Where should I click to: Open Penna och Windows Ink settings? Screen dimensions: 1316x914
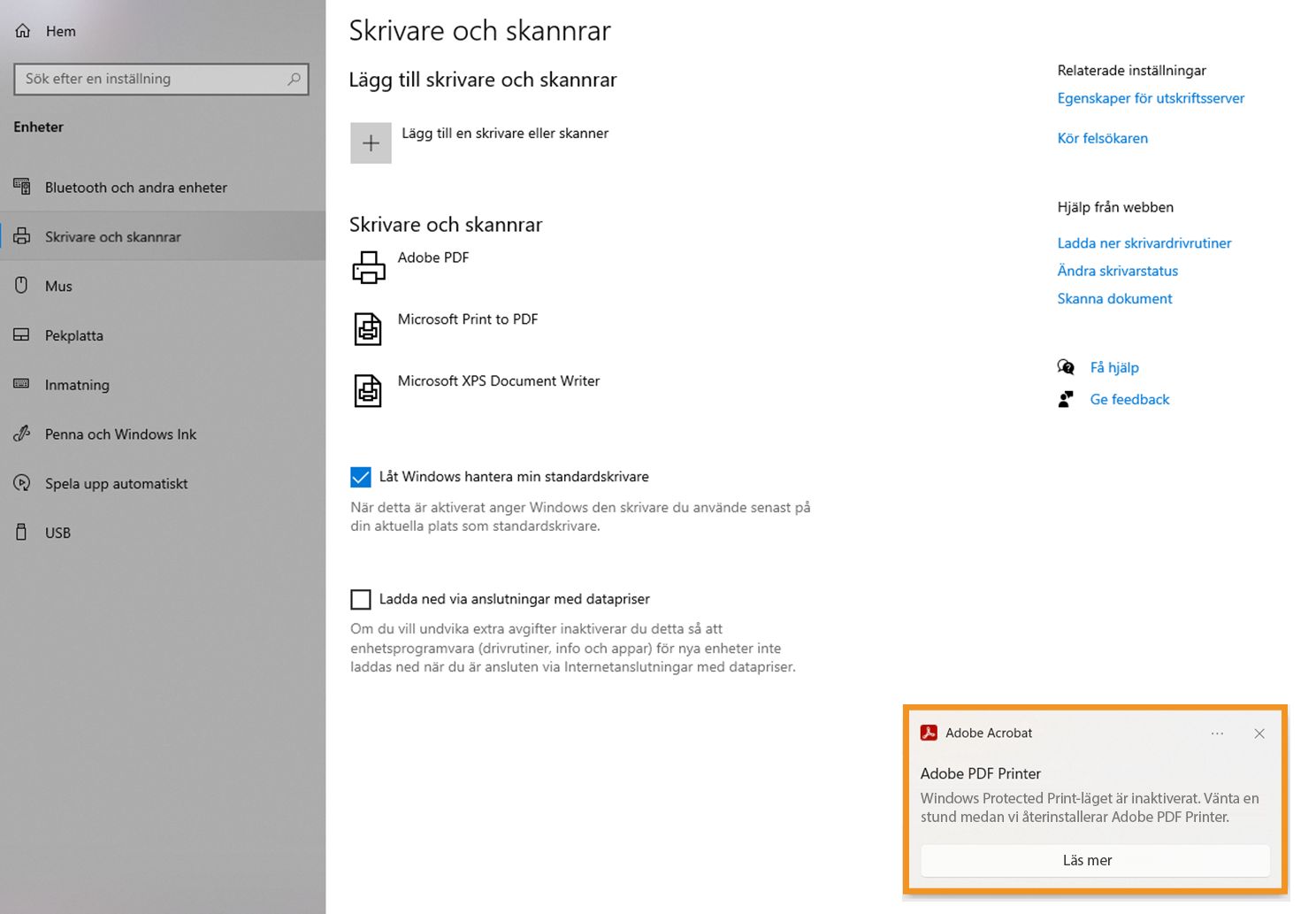coord(163,434)
